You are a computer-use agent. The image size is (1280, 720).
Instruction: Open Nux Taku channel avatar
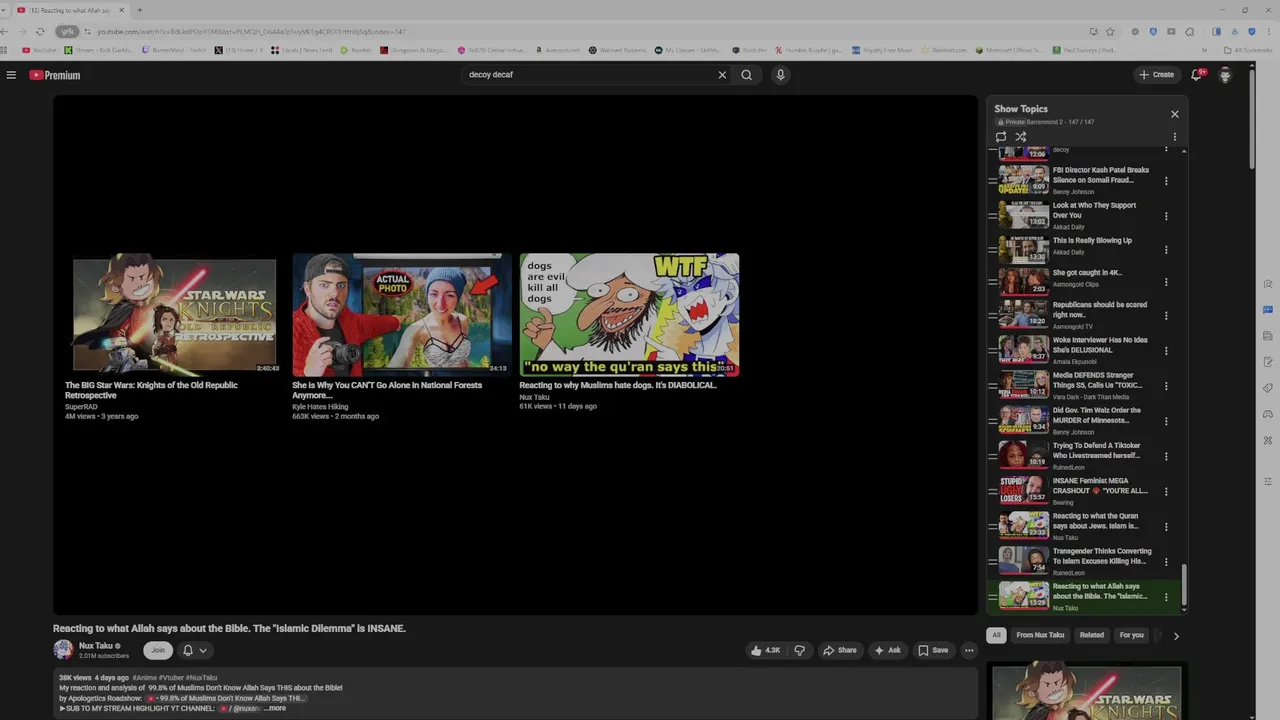click(63, 650)
